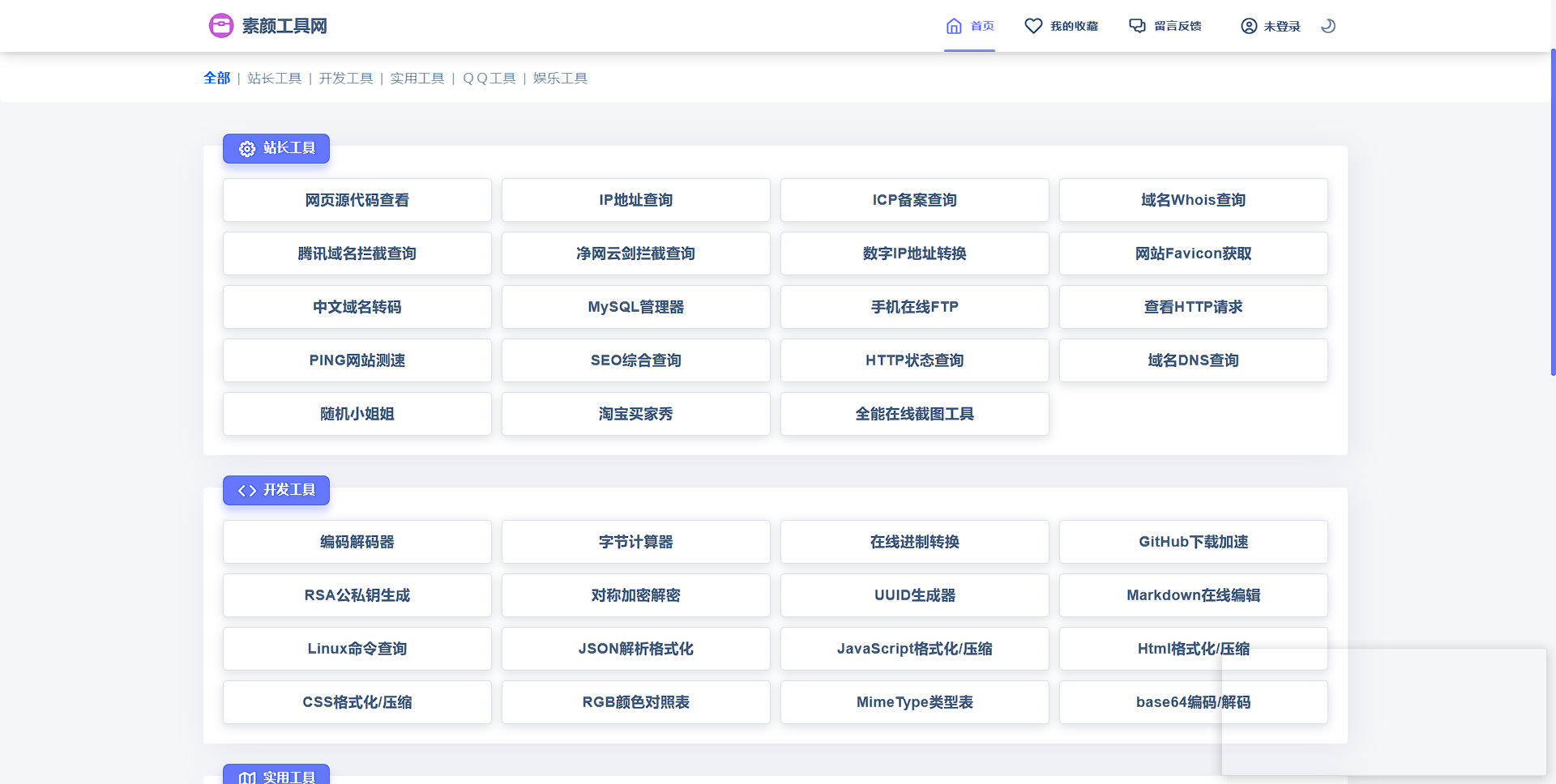Open the ICP备案查询 tool

[915, 200]
